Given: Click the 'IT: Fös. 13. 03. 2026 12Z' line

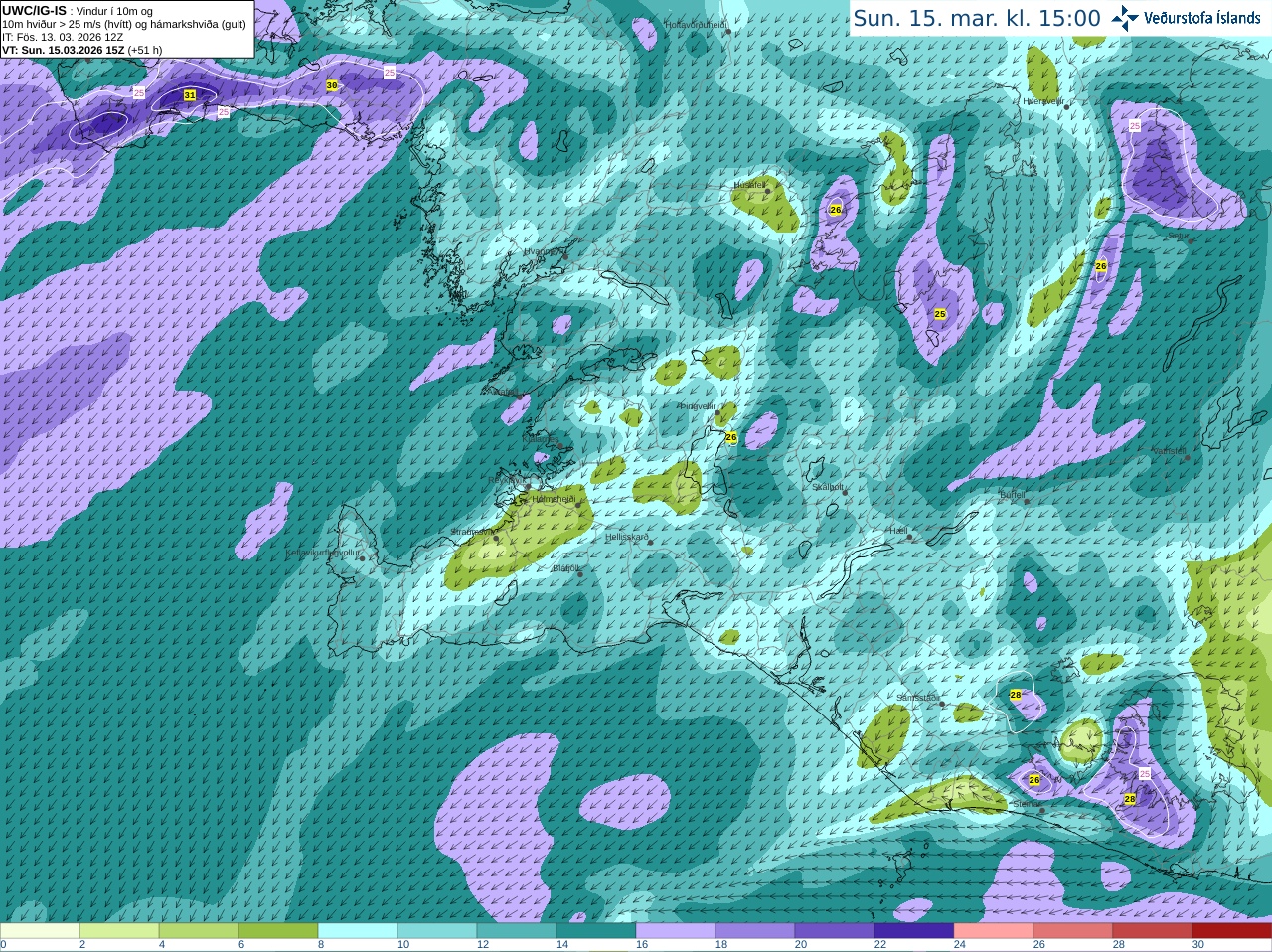Looking at the screenshot, I should [63, 37].
